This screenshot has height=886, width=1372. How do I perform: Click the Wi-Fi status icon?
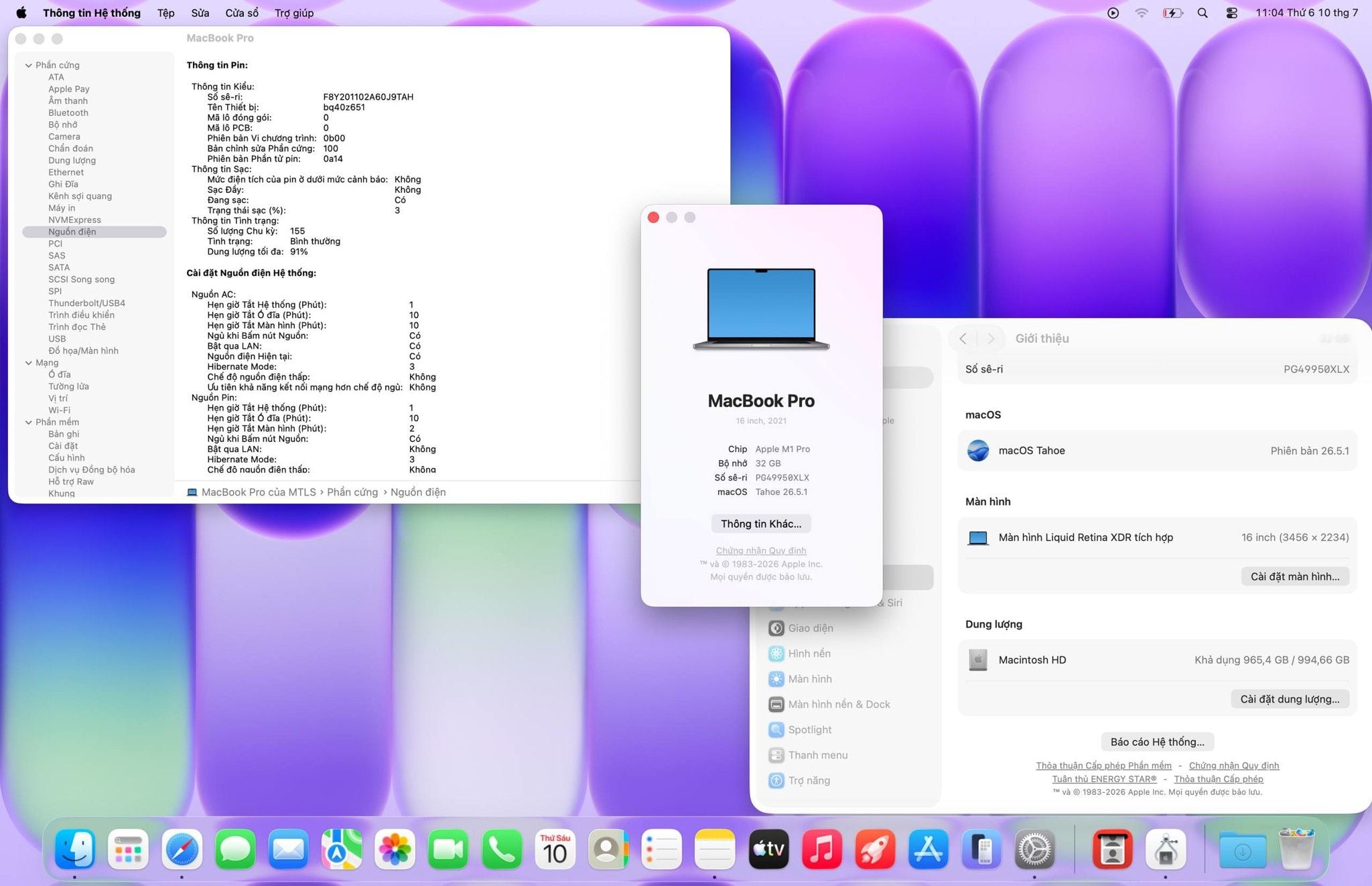1142,13
